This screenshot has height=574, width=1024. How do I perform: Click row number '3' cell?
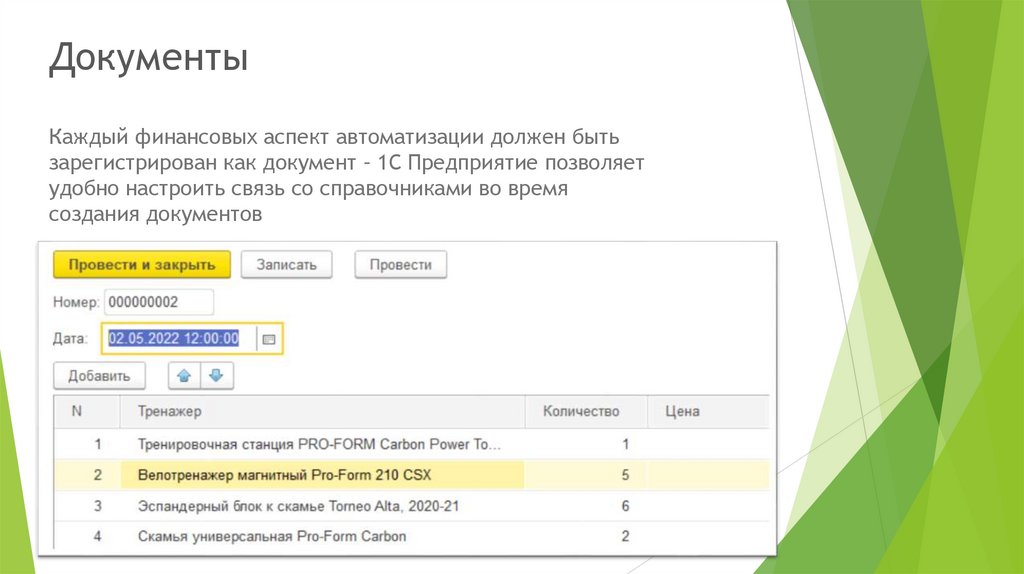(x=87, y=506)
